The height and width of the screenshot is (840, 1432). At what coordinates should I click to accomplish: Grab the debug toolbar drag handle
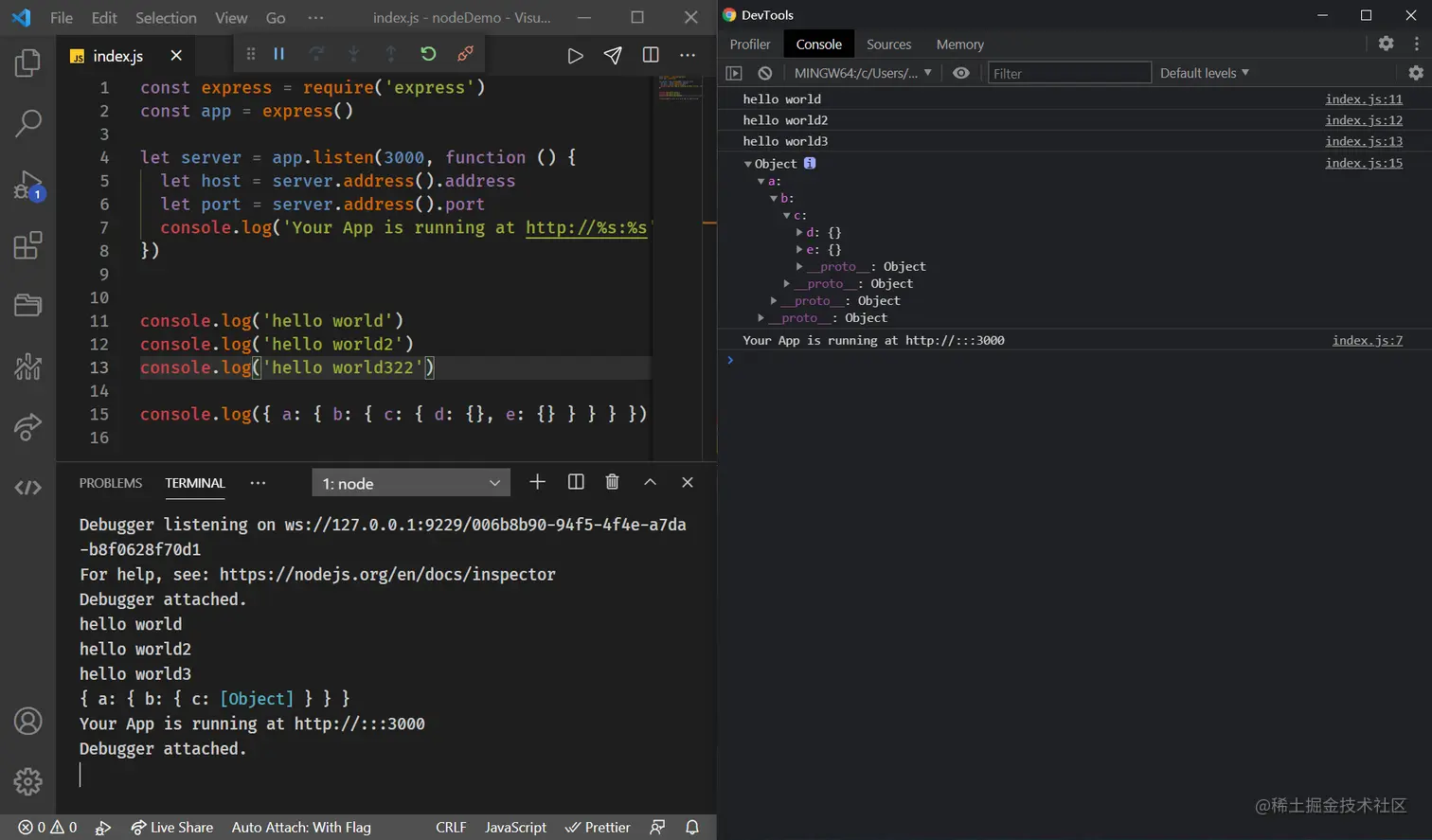coord(251,54)
